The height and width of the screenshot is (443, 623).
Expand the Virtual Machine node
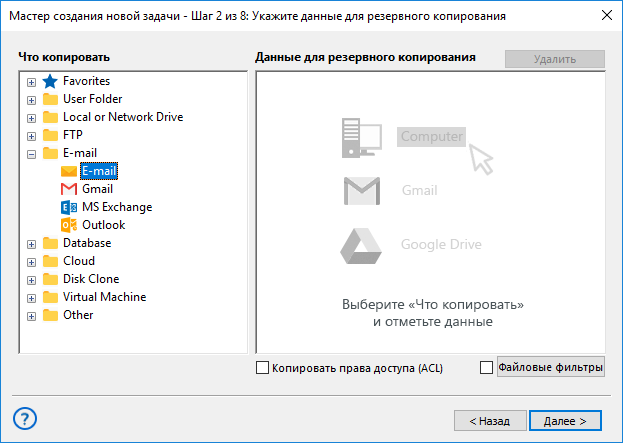coord(32,298)
